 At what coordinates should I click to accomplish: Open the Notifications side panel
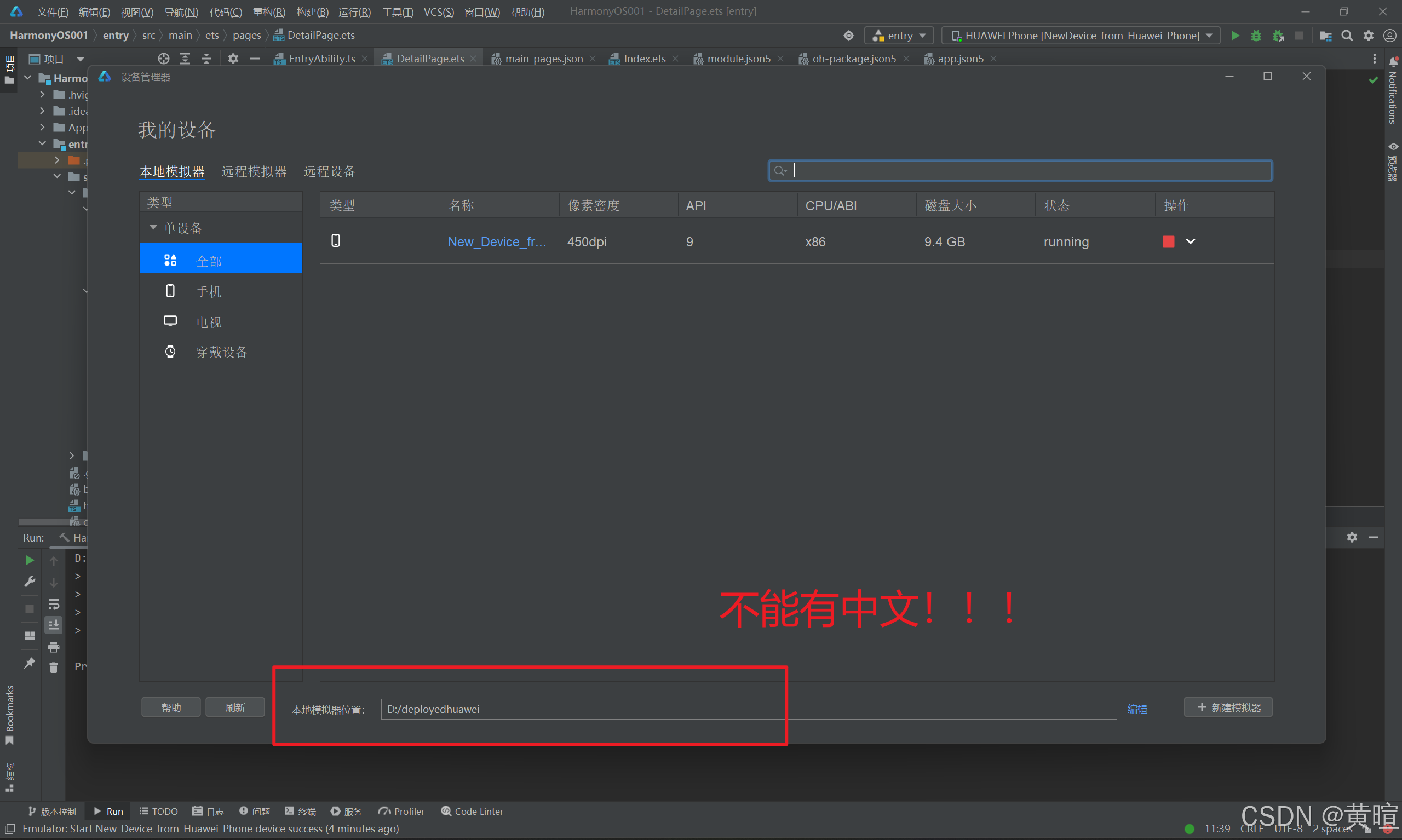tap(1392, 90)
